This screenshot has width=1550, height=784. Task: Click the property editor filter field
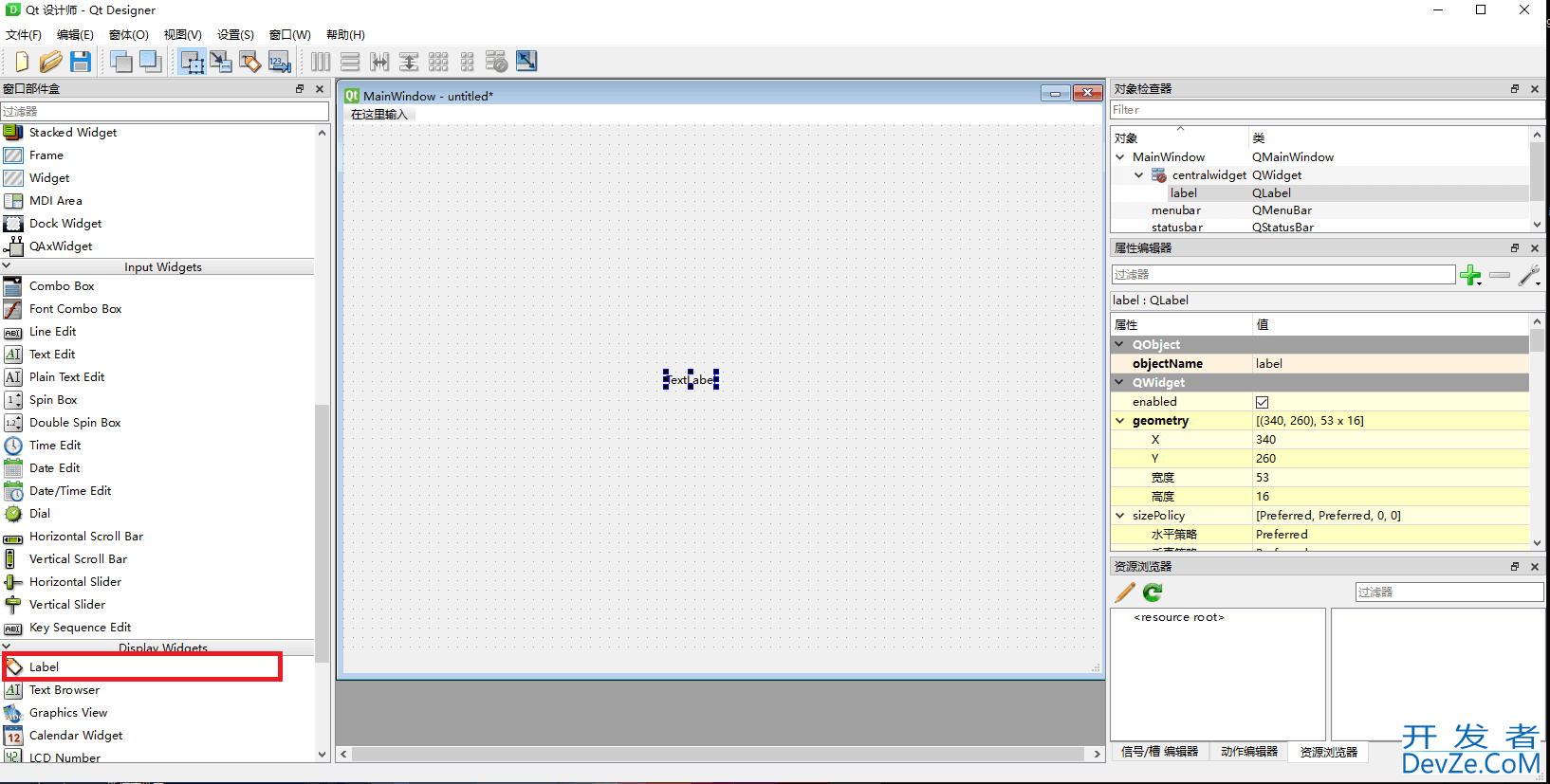click(1283, 274)
